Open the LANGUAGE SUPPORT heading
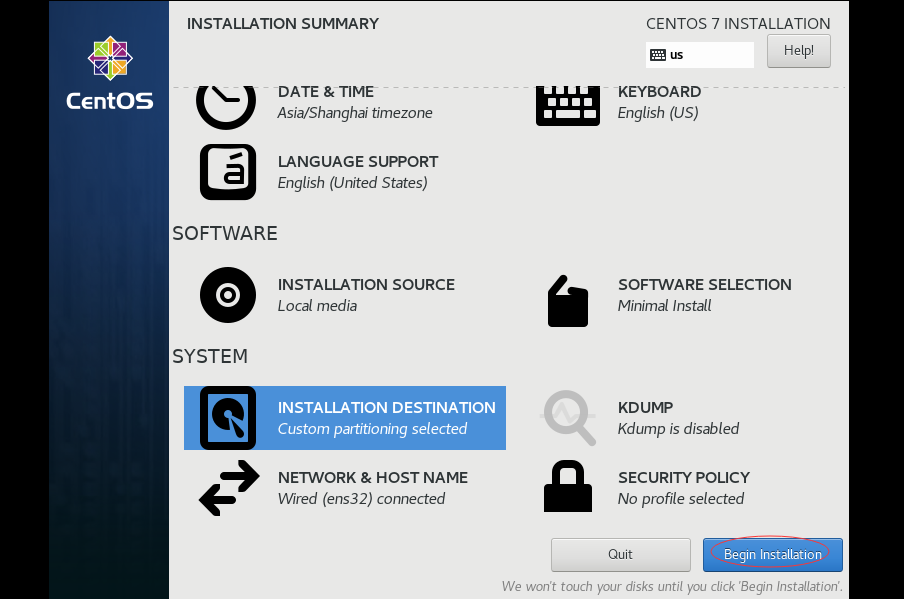 pyautogui.click(x=358, y=161)
